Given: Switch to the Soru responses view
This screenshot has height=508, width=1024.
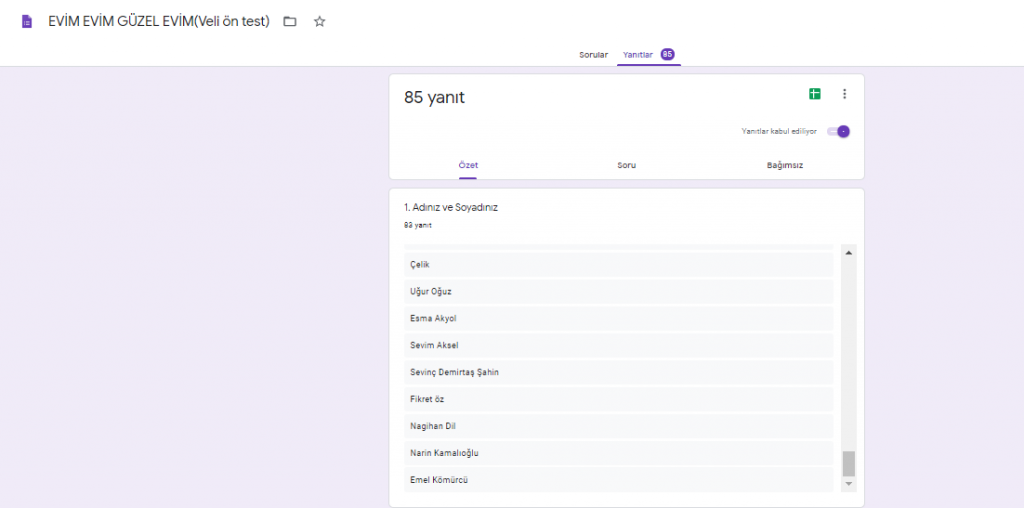Looking at the screenshot, I should 626,165.
